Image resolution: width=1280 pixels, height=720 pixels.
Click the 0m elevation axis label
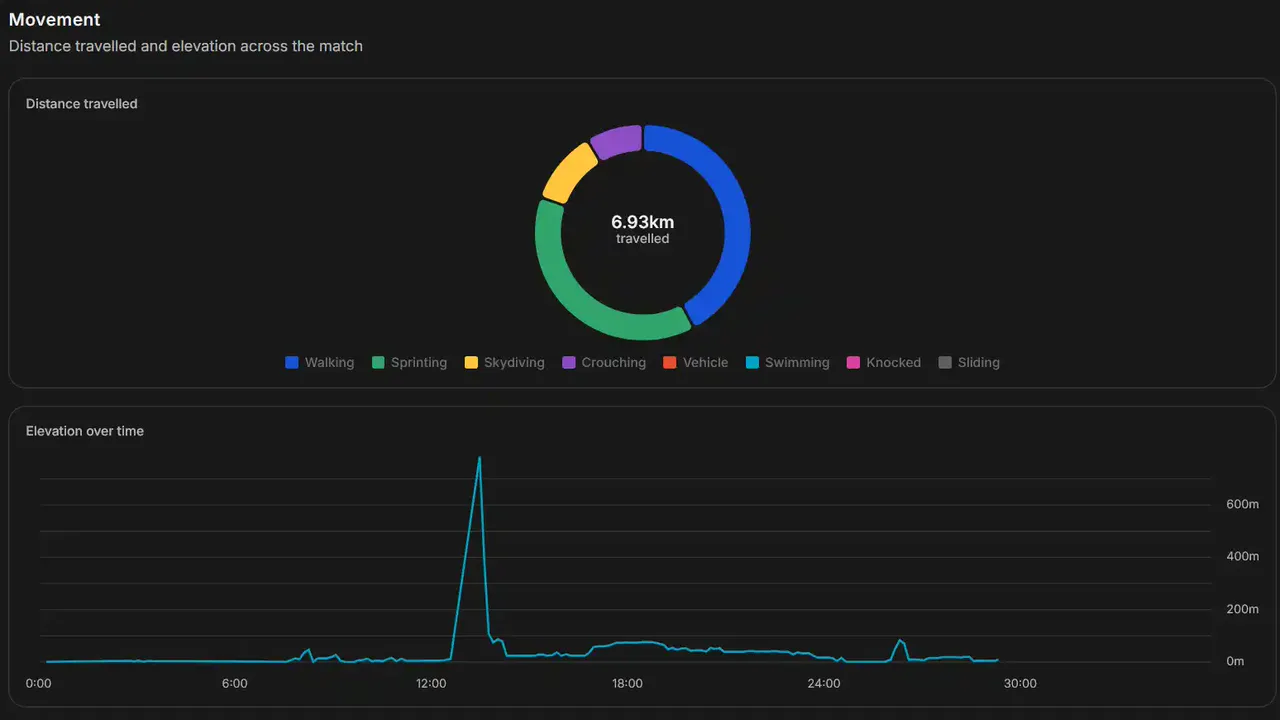click(1235, 662)
